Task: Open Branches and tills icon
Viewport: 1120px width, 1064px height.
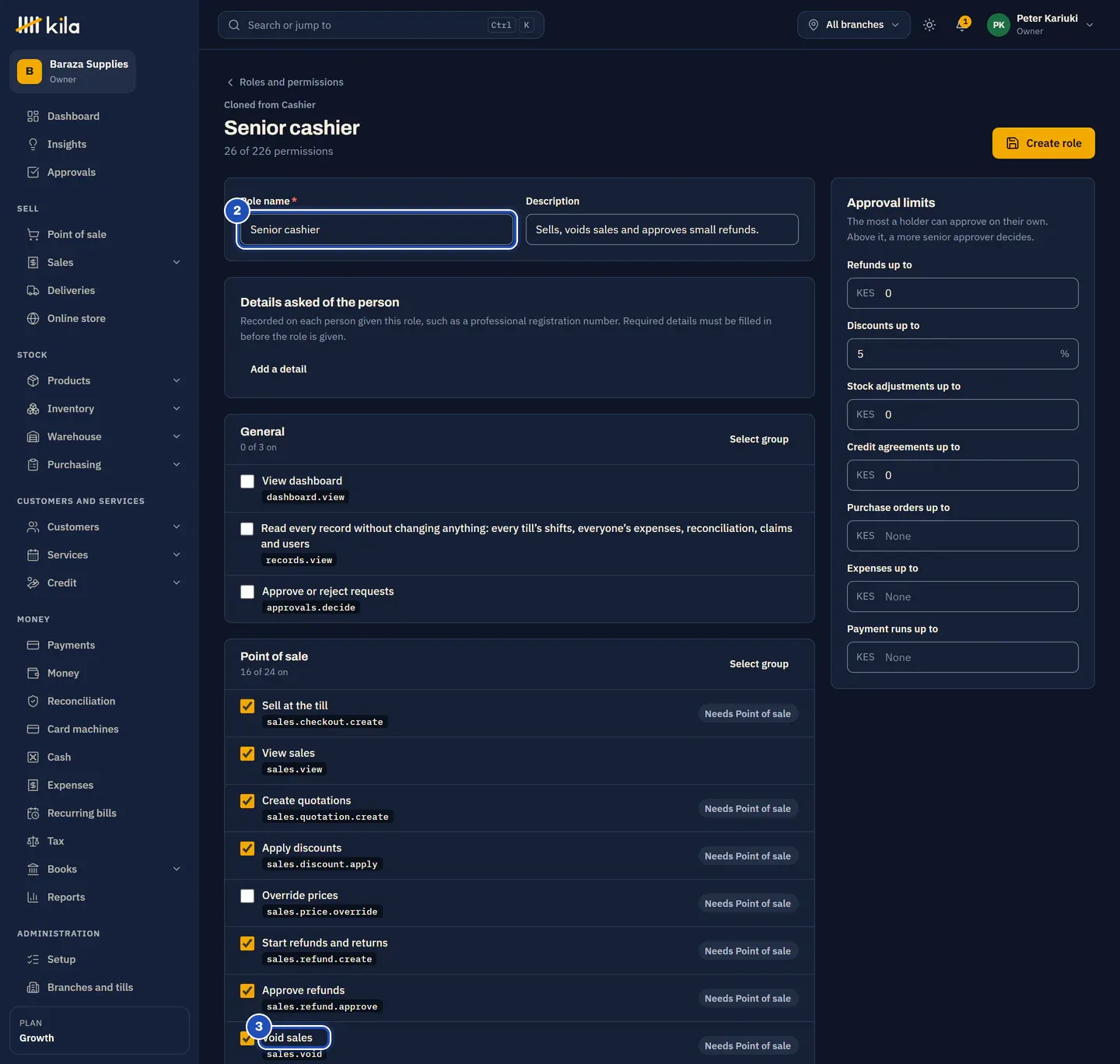Action: pyautogui.click(x=33, y=988)
